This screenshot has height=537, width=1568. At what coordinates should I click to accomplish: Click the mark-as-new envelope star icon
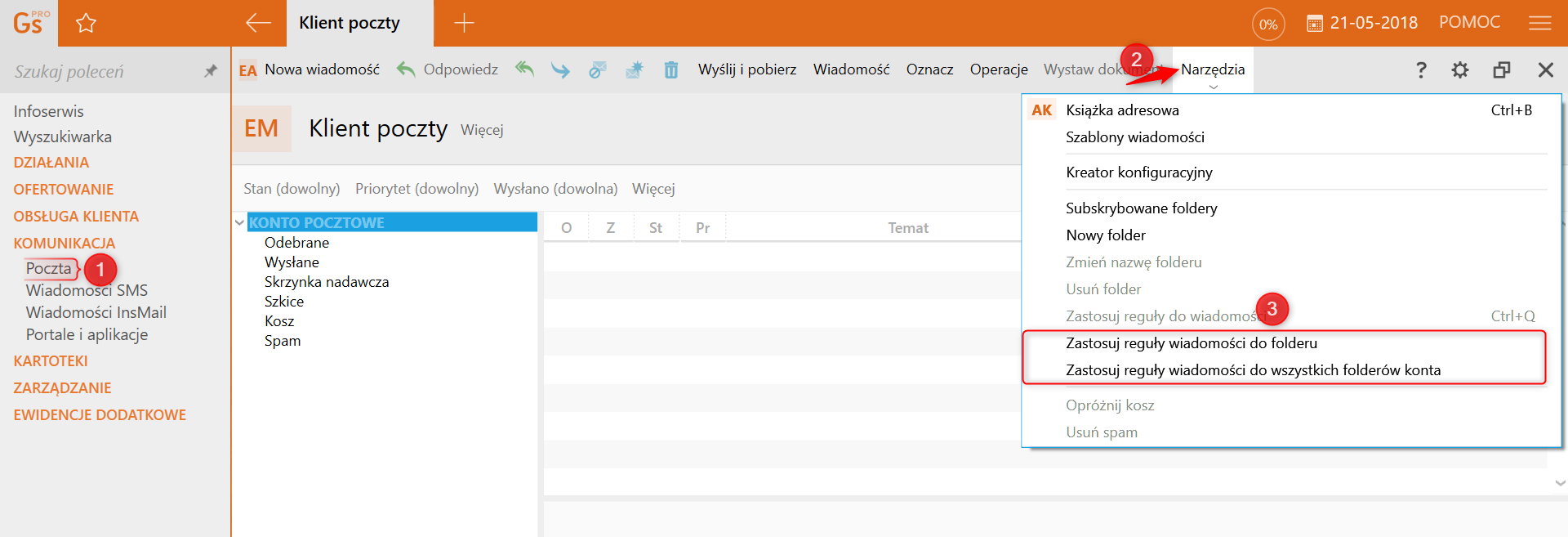coord(635,69)
